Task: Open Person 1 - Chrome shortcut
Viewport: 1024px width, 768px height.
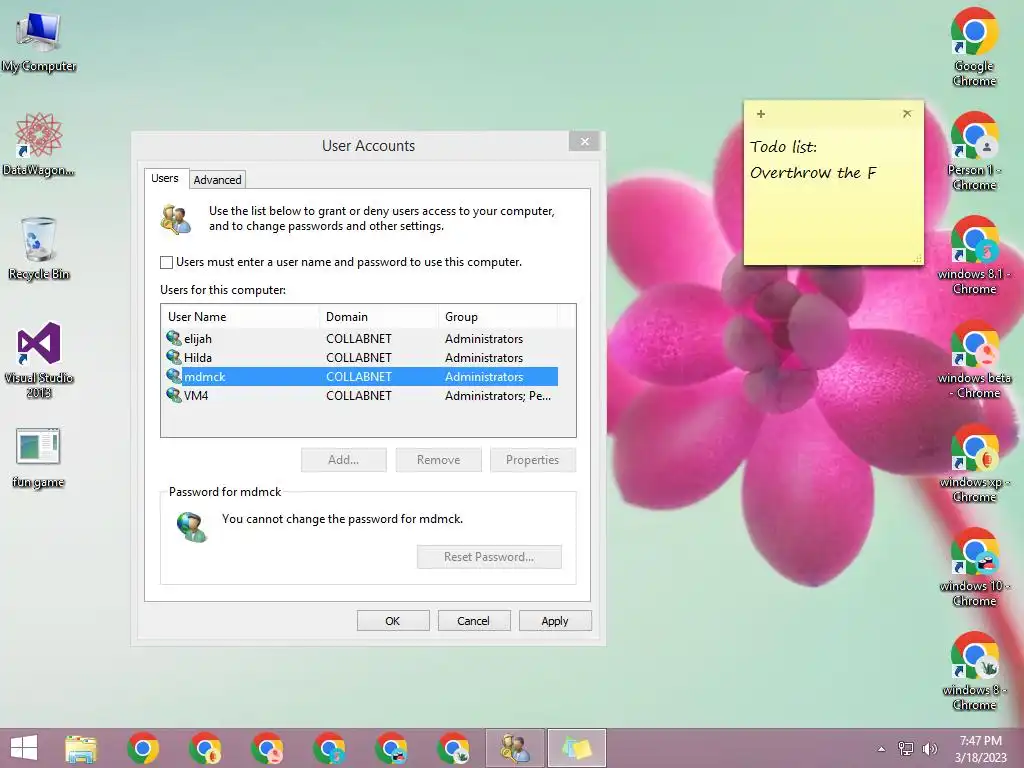Action: (974, 151)
